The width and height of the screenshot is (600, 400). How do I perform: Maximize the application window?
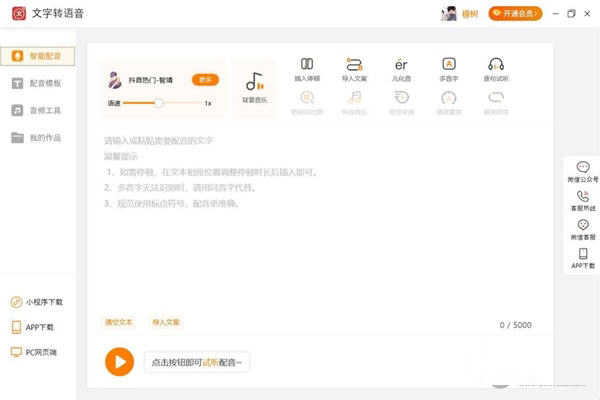[571, 13]
